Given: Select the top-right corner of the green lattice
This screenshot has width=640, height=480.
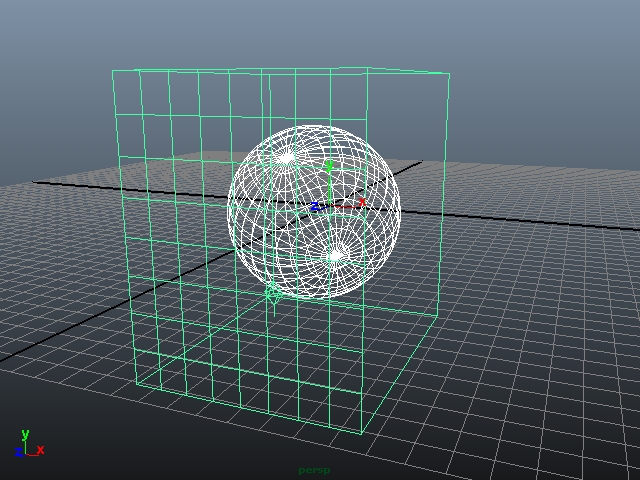Looking at the screenshot, I should click(448, 75).
